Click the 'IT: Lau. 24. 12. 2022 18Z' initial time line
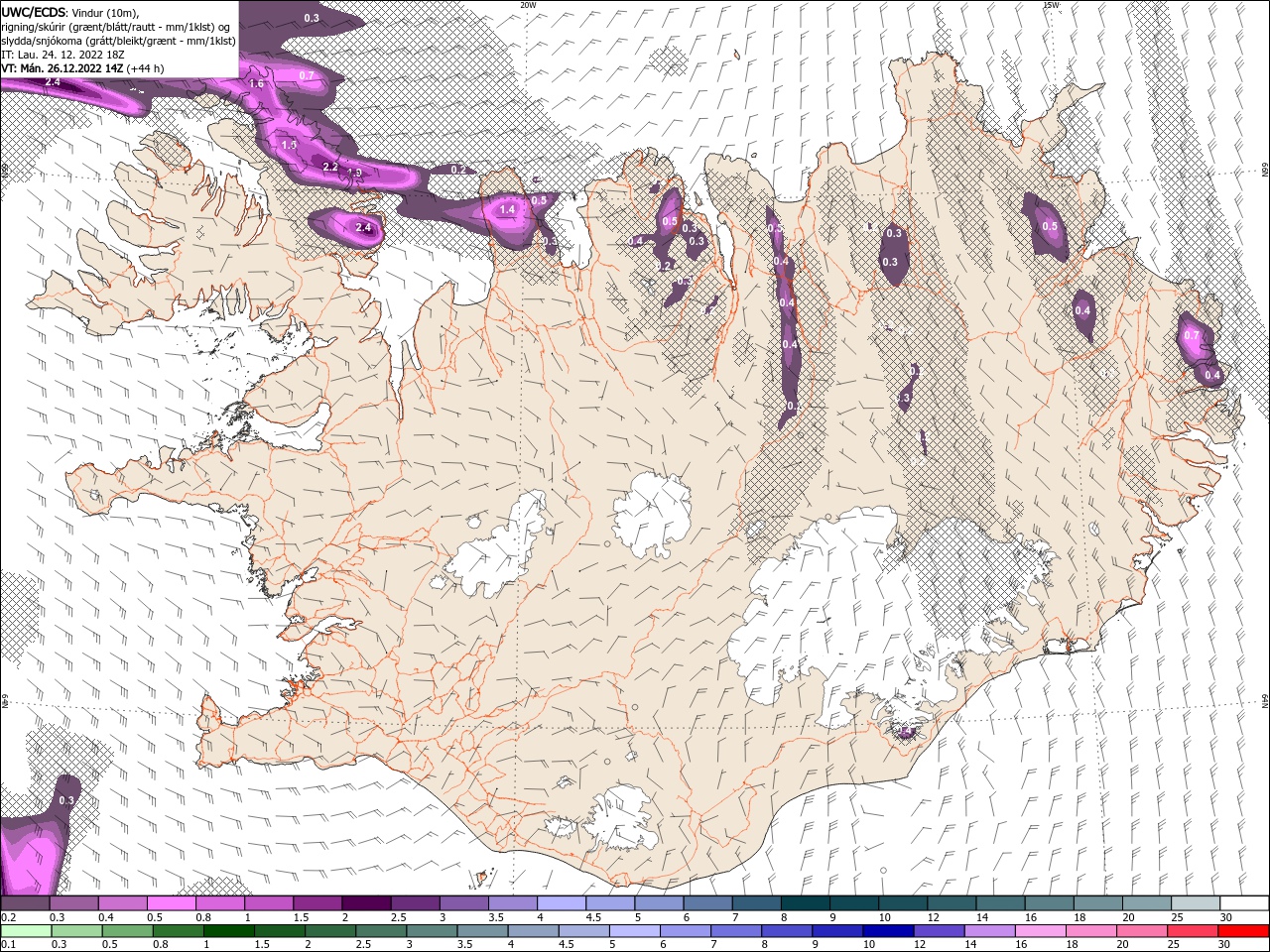Screen dimensions: 1270x952 point(61,54)
